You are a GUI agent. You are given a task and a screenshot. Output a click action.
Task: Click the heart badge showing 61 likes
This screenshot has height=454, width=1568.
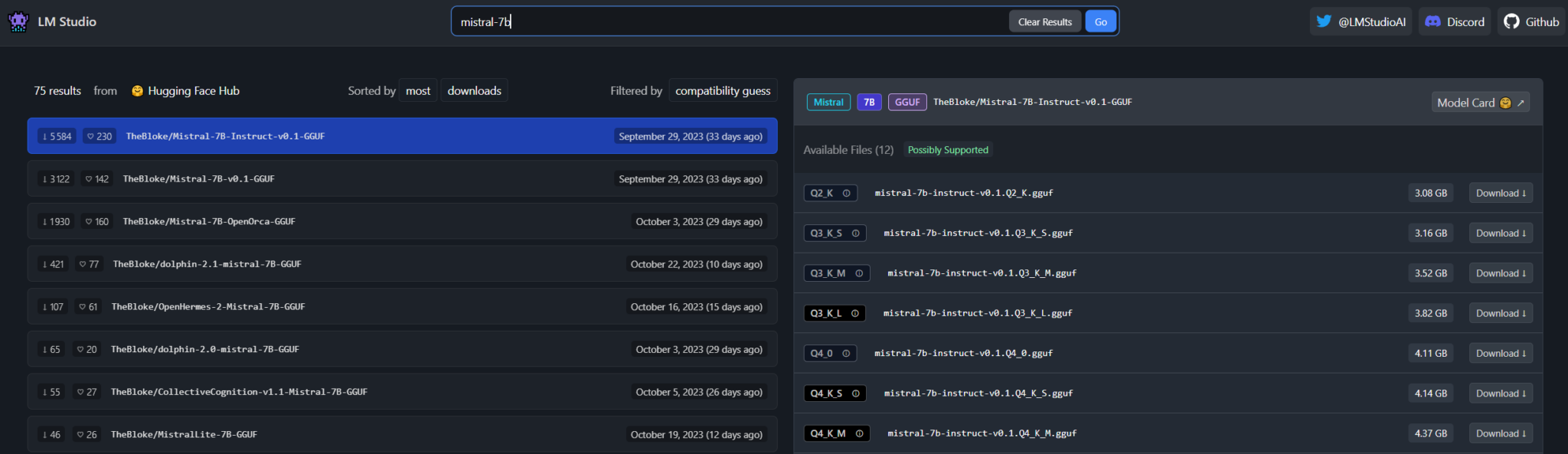[87, 307]
